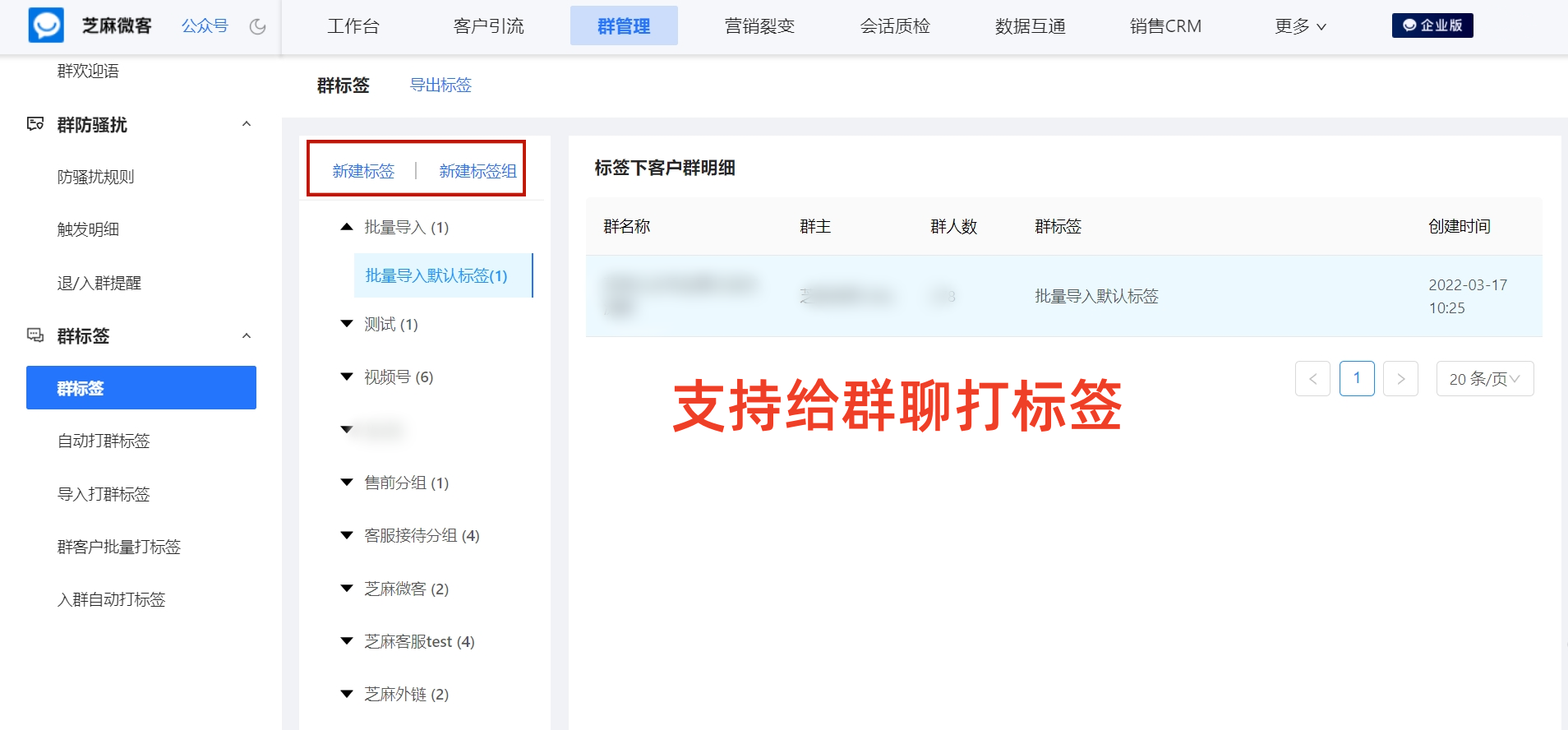Collapse the 群标签 sidebar section
Screen dimensions: 1568x730
point(247,335)
